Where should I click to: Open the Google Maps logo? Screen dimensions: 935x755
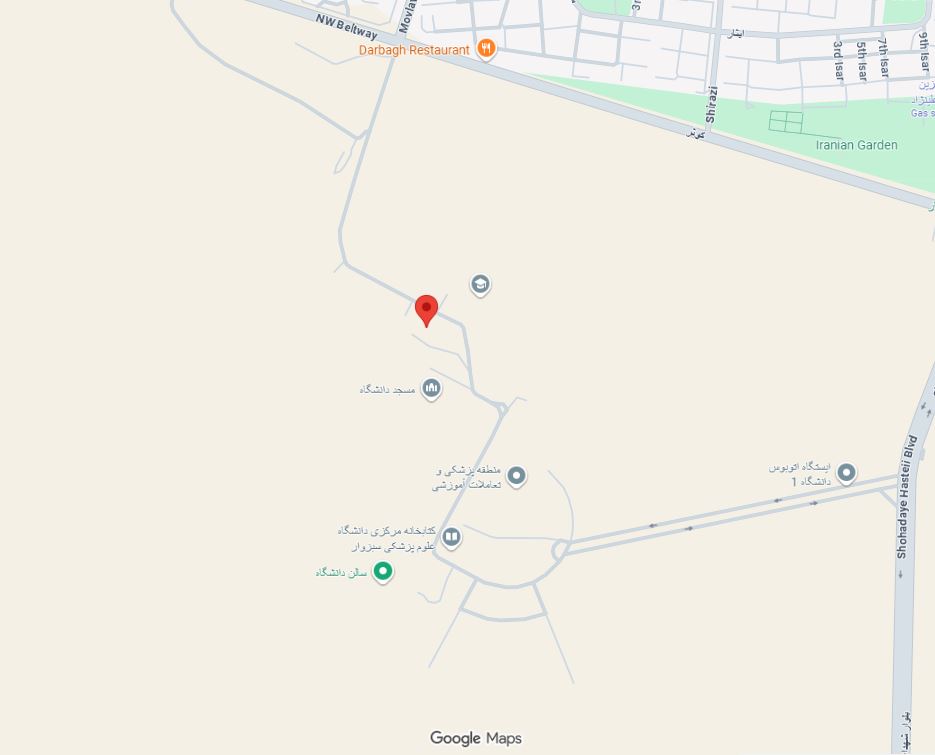(476, 738)
